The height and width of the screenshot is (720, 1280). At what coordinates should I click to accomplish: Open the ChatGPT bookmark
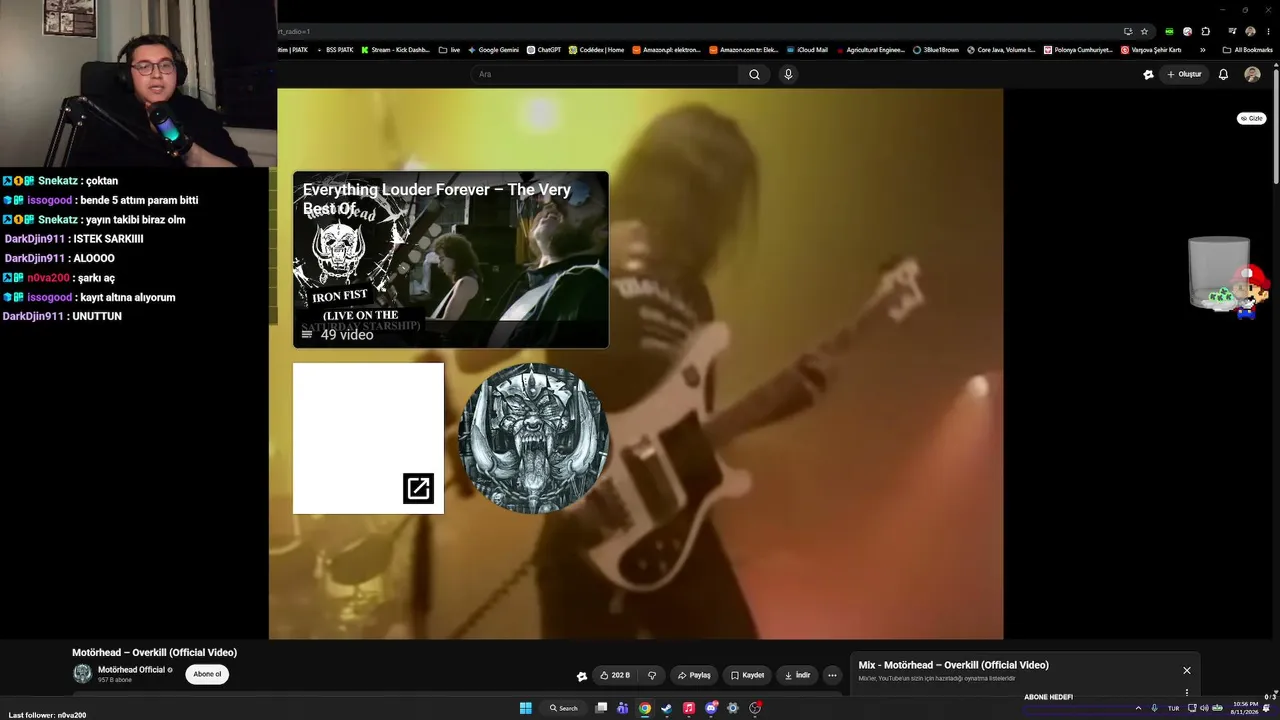click(x=544, y=50)
